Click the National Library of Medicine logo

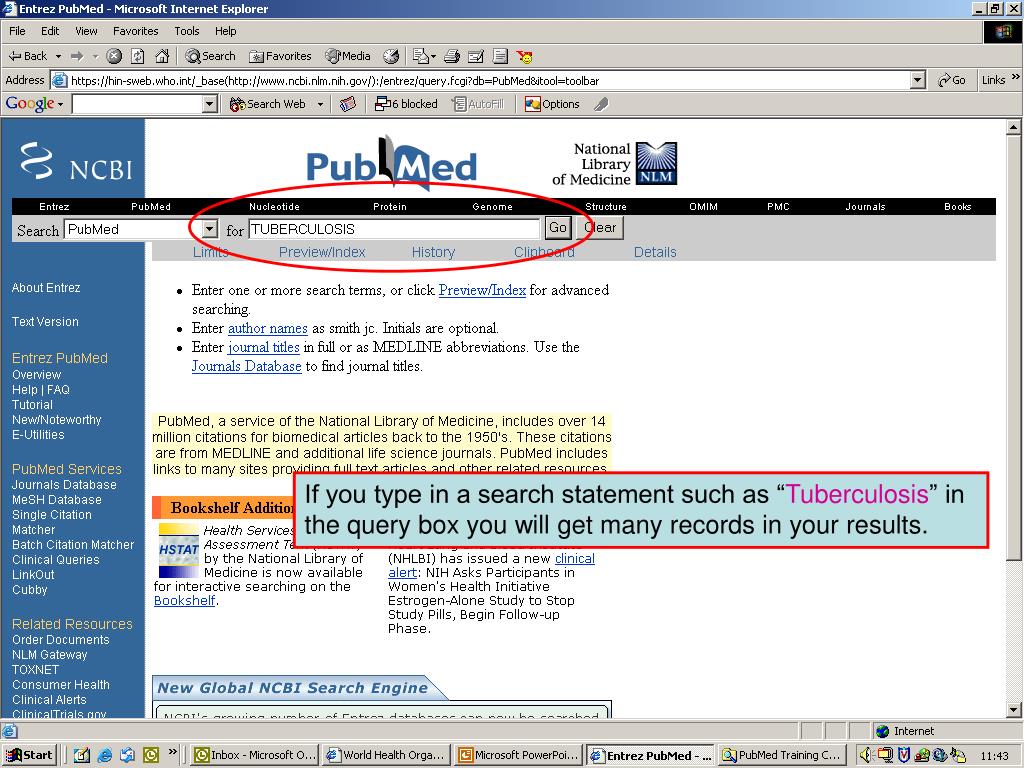pyautogui.click(x=615, y=164)
